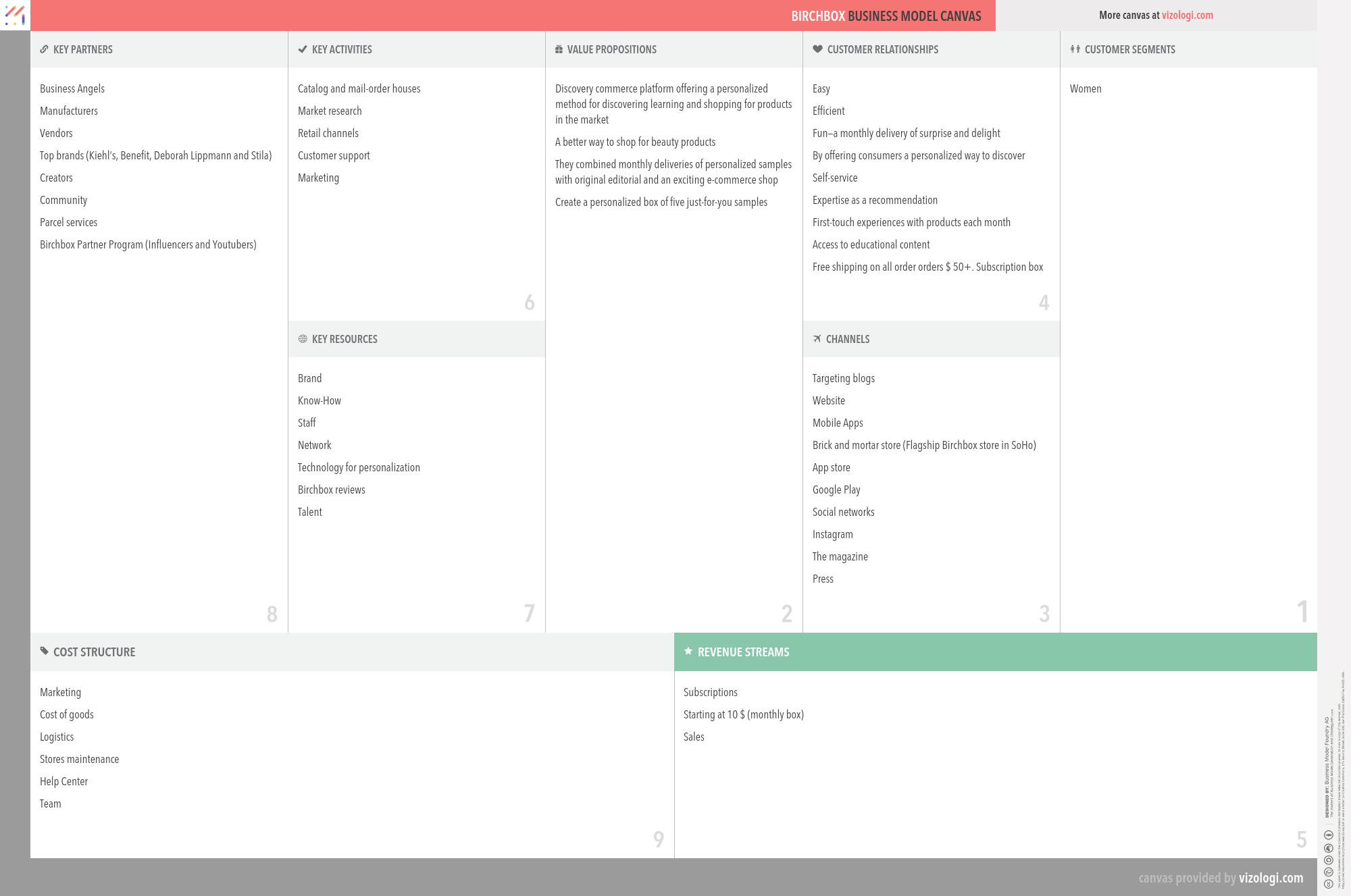Select 'Expertise as a recommendation' entry

(x=875, y=200)
